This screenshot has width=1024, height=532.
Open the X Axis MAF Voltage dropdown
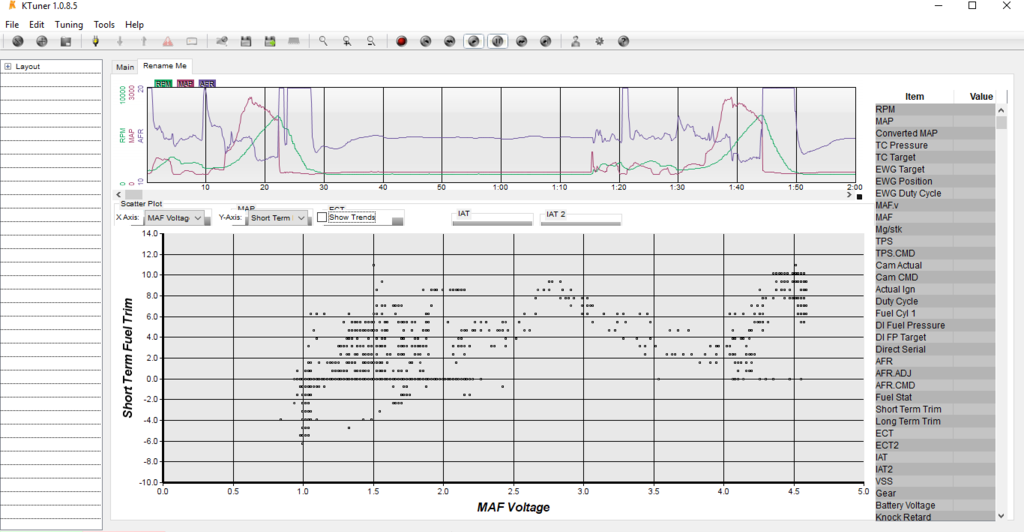pos(174,218)
